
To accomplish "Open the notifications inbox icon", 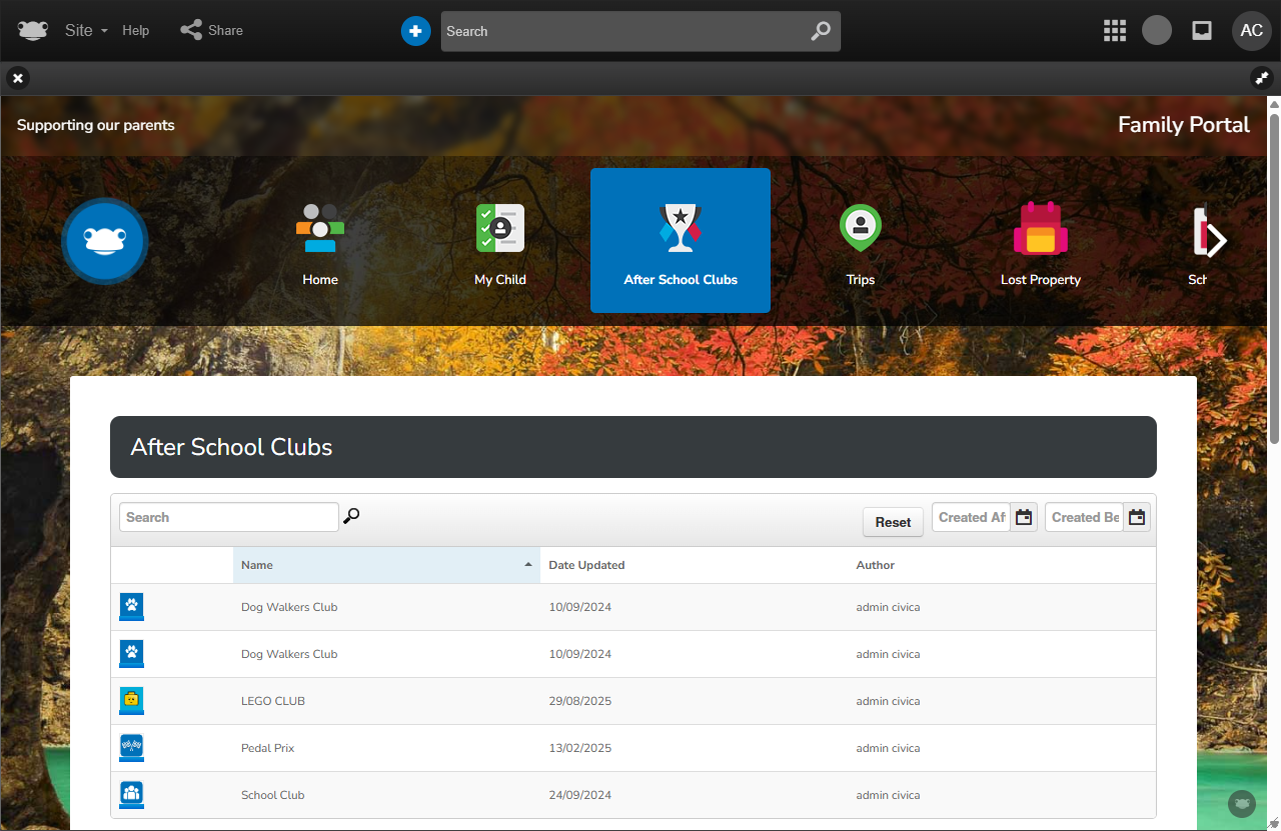I will [1202, 31].
